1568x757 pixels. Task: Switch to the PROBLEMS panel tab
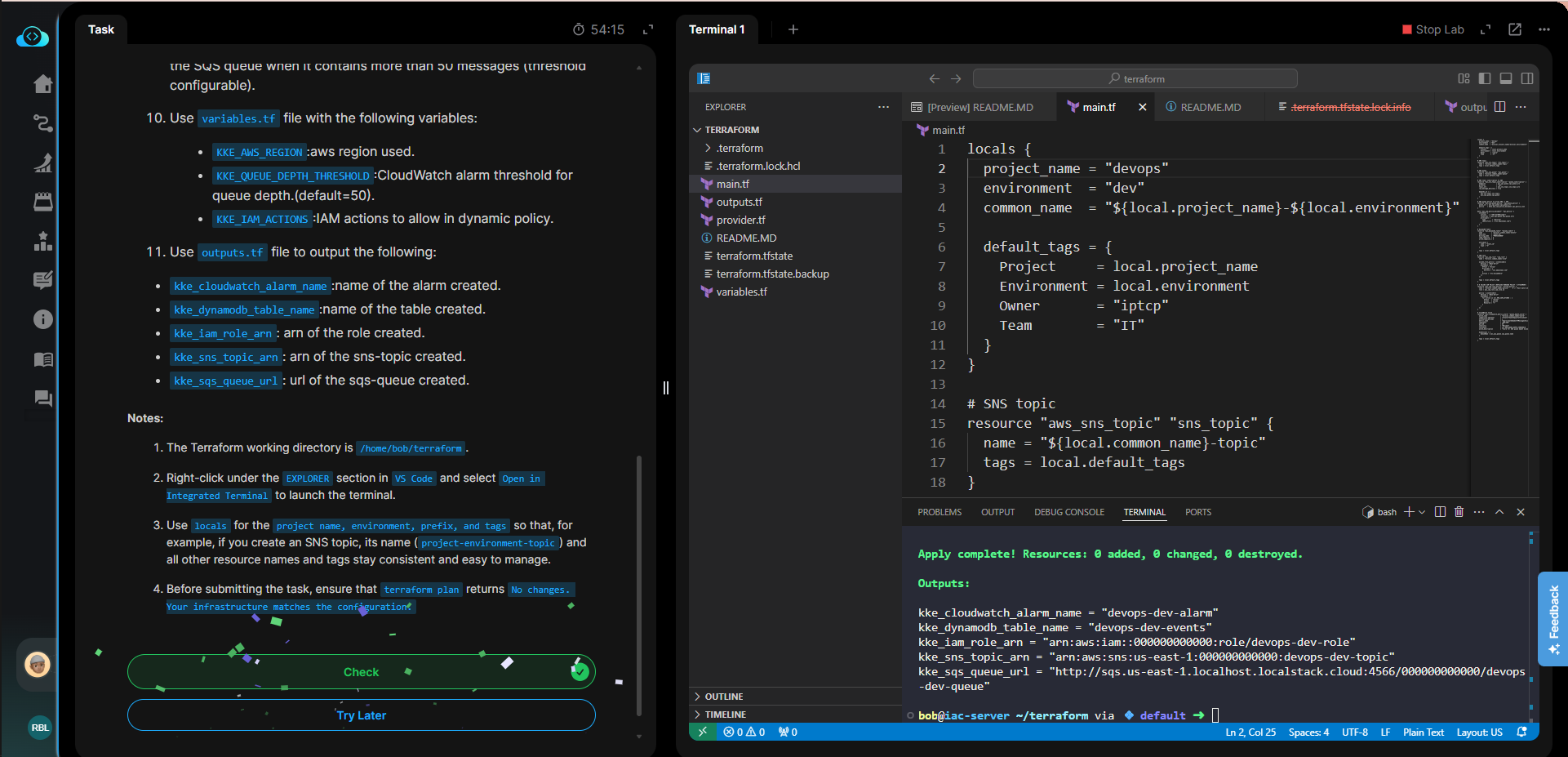pyautogui.click(x=939, y=512)
